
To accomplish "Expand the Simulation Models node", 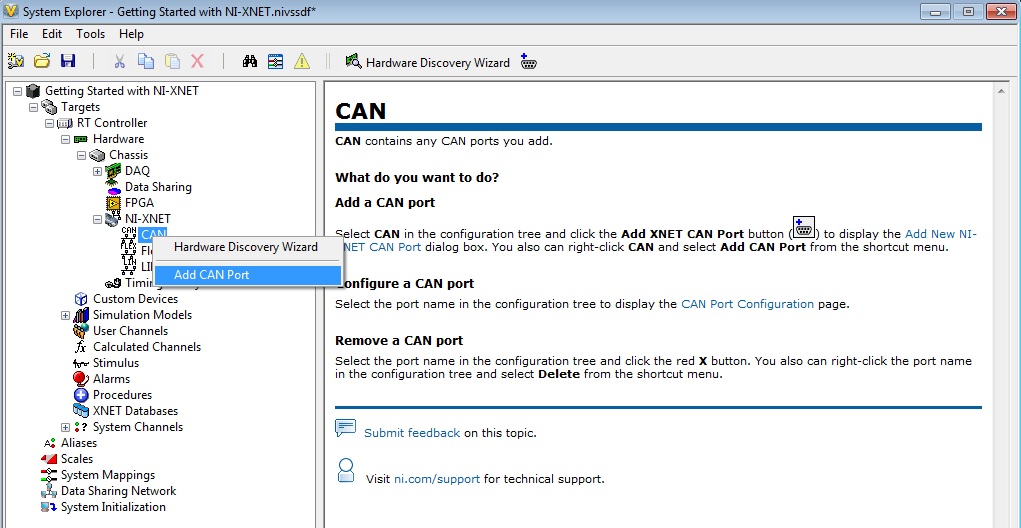I will [x=65, y=315].
